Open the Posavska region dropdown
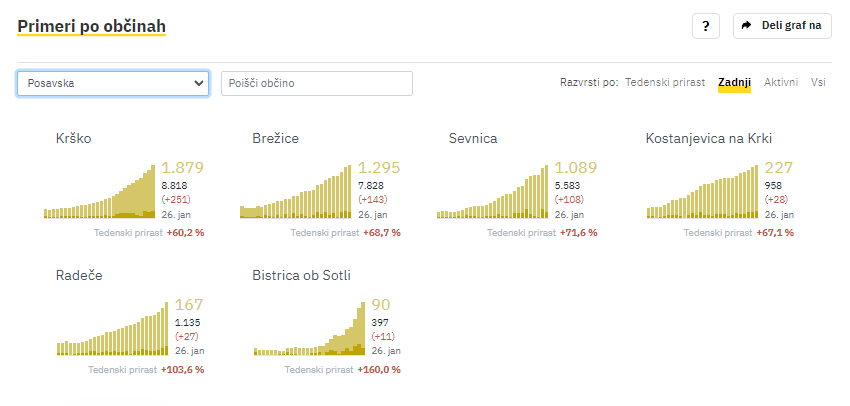 [x=113, y=83]
